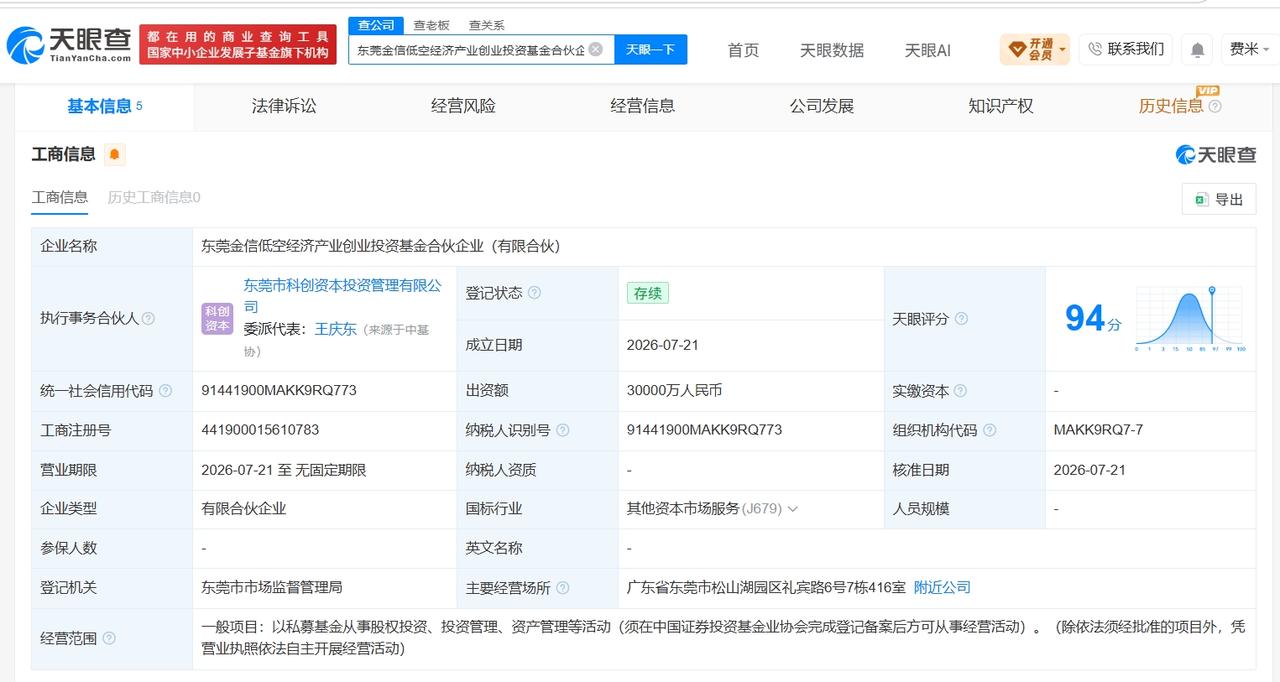Click the address 广东省东莞市松山湖园区礼宾路6号7栋416室
The height and width of the screenshot is (682, 1280).
pyautogui.click(x=766, y=588)
